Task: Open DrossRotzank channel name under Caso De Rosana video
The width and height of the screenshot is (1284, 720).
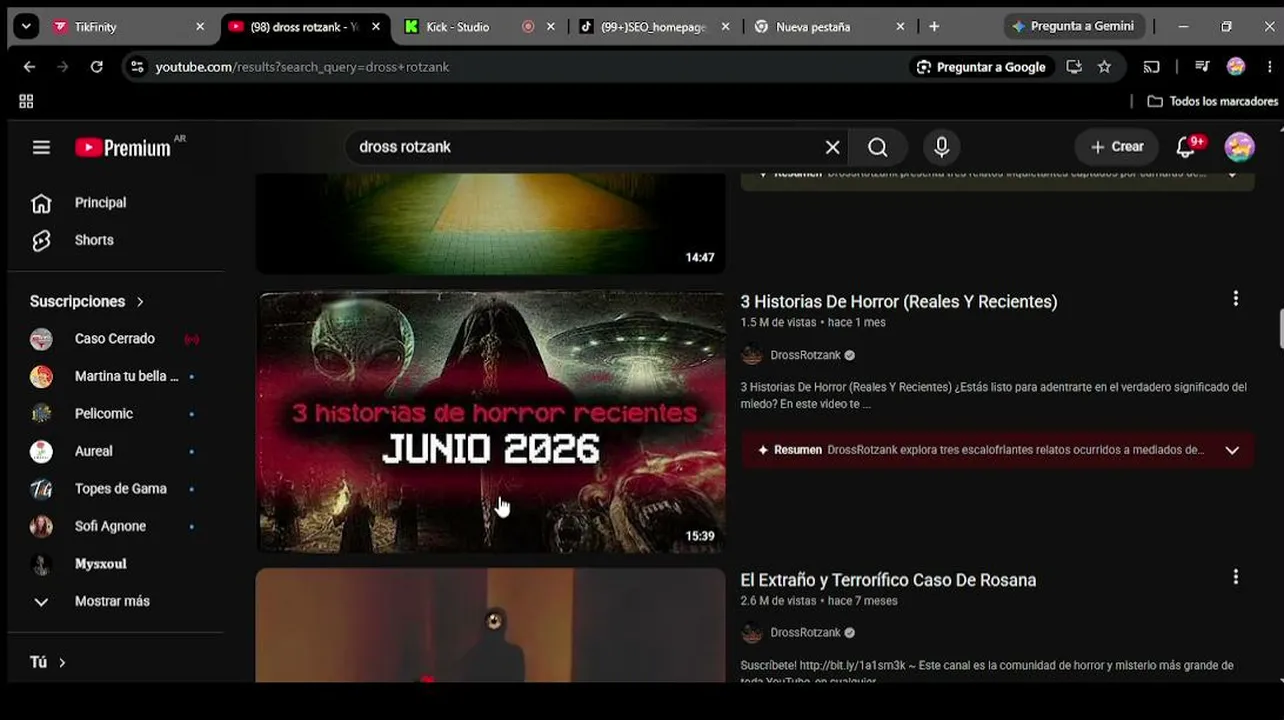Action: [805, 633]
